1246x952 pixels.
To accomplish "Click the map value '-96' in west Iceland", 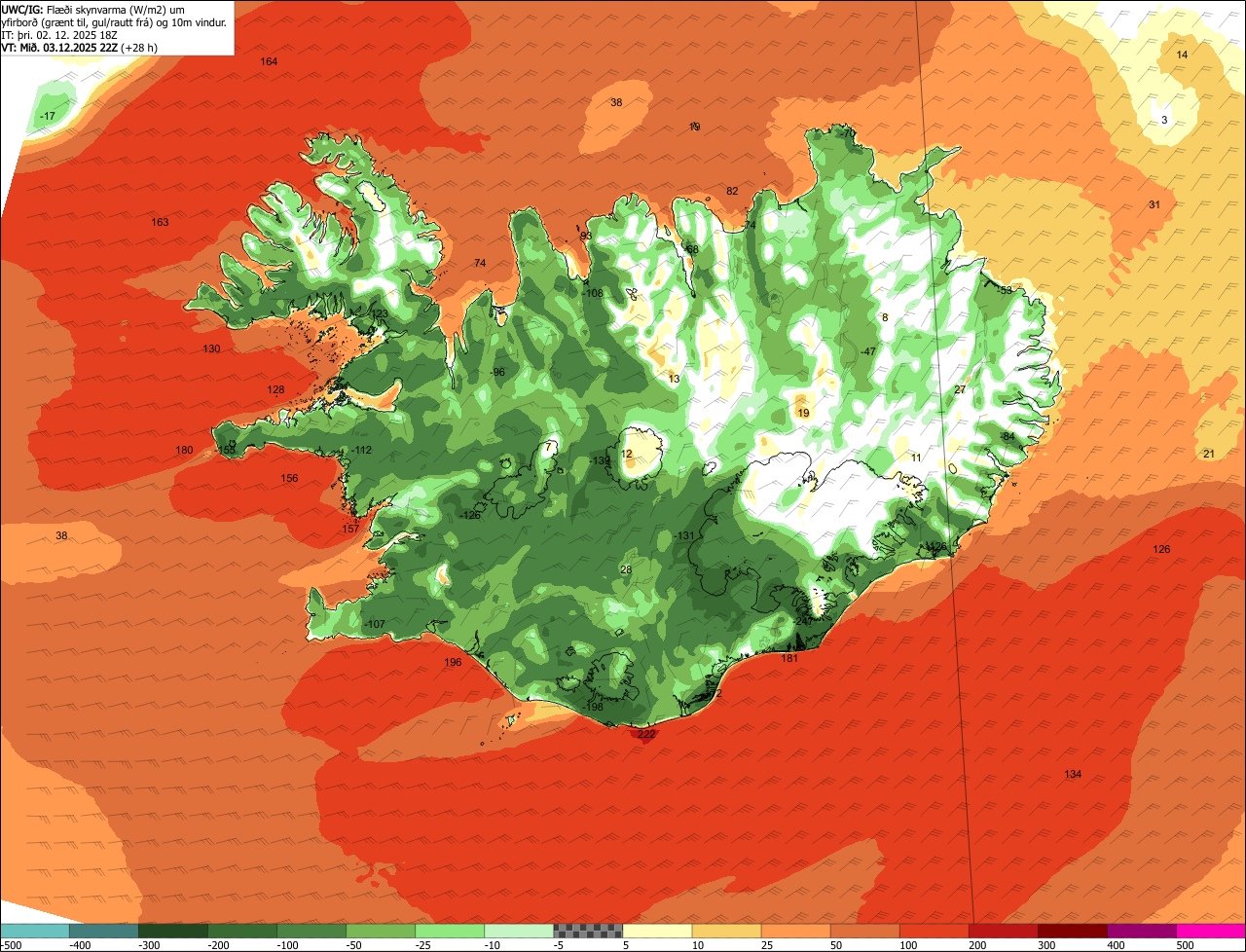I will [497, 373].
